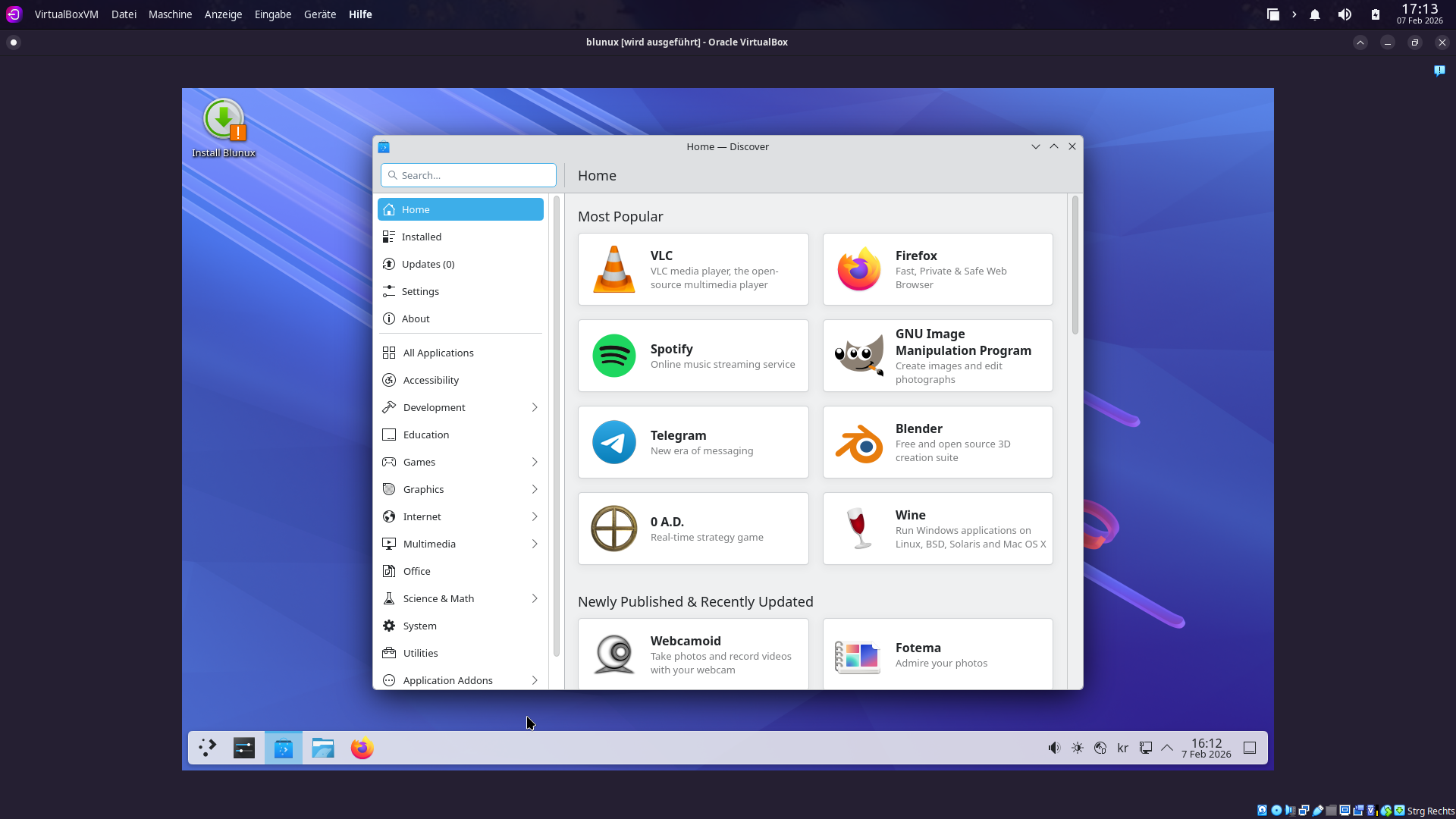
Task: Expand the Games category chevron
Action: pos(534,462)
